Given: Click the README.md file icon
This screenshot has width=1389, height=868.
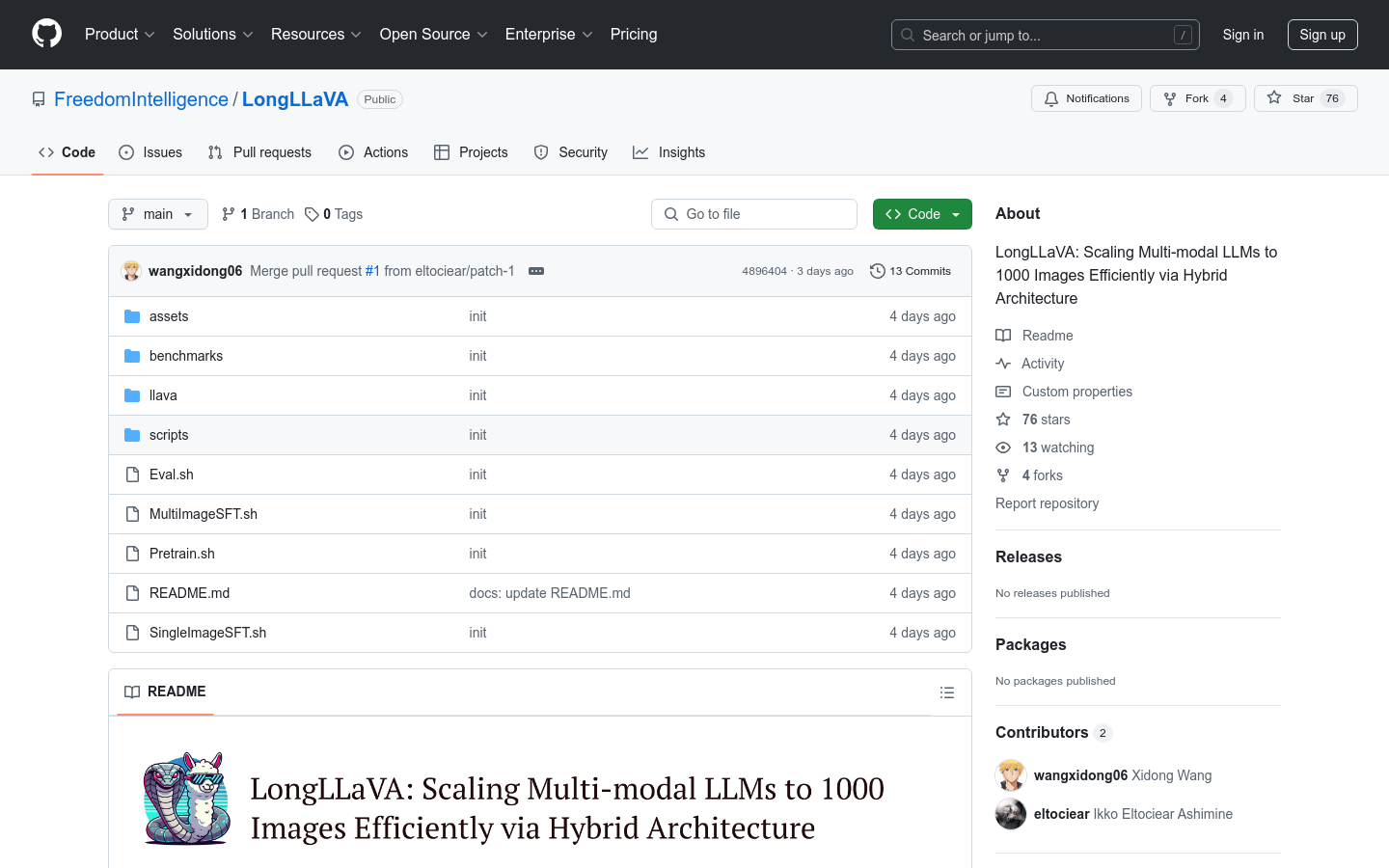Looking at the screenshot, I should 132,593.
